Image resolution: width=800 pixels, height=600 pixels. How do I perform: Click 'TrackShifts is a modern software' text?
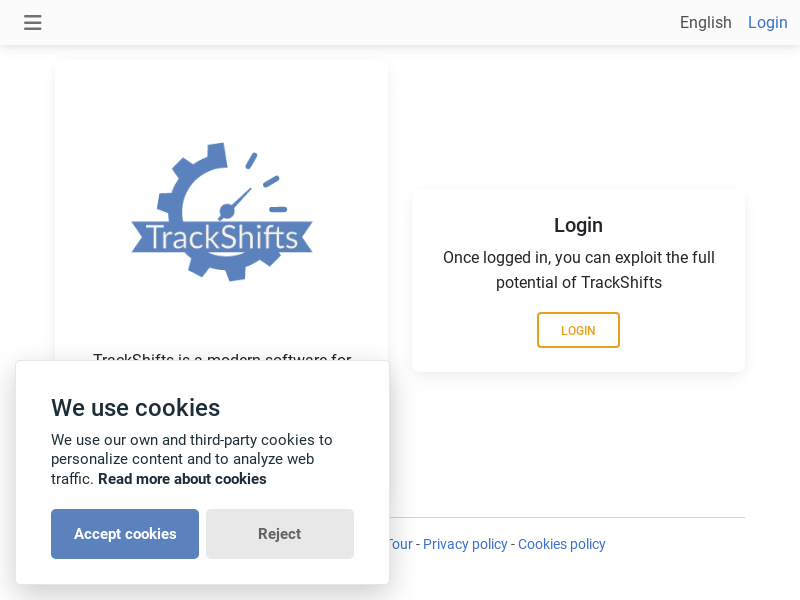[x=222, y=357]
